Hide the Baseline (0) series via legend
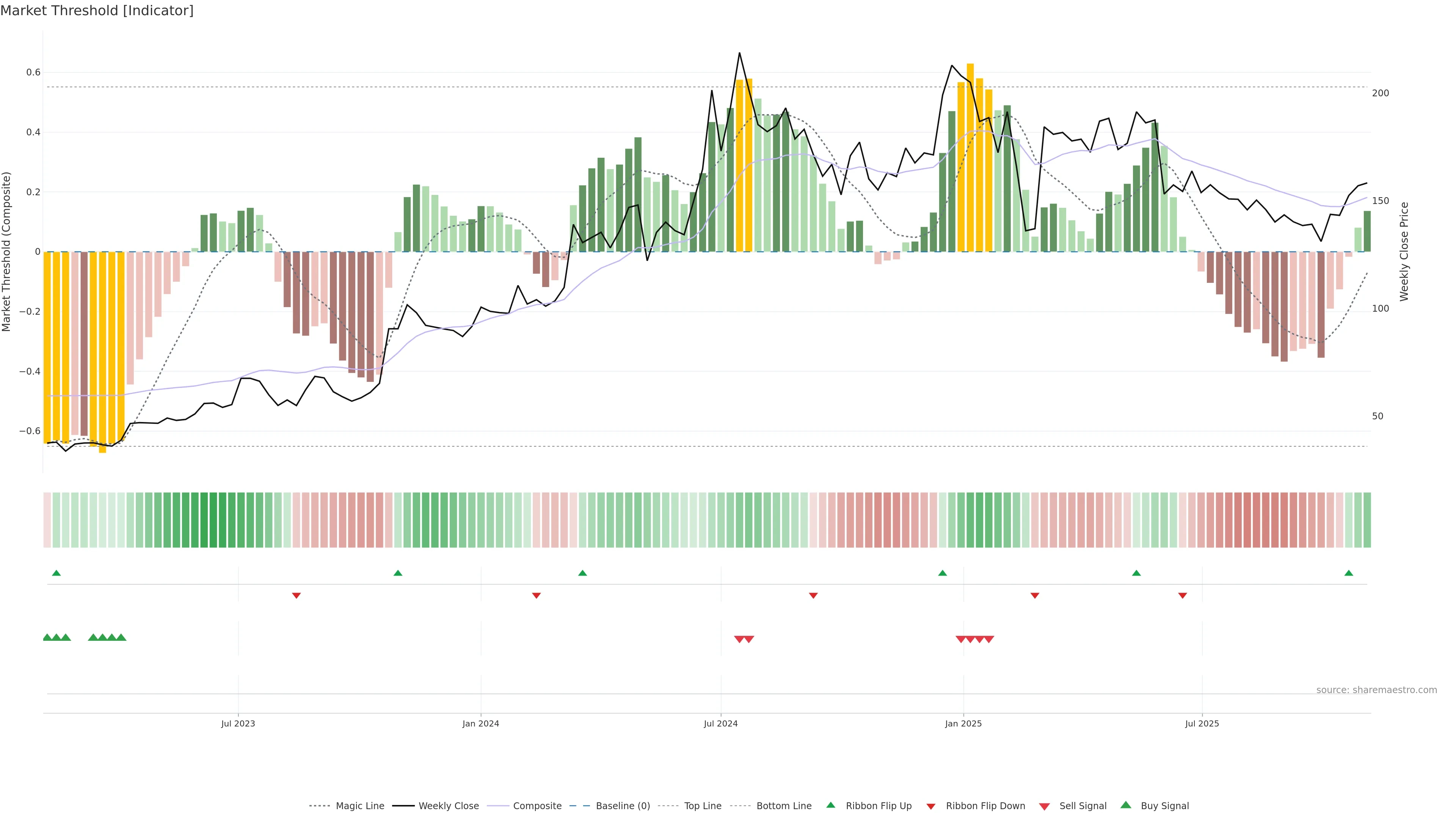 (x=622, y=806)
